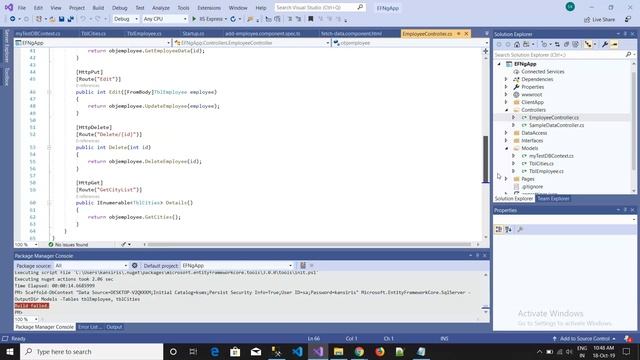640x360 pixels.
Task: Open the Build menu
Action: click(98, 8)
